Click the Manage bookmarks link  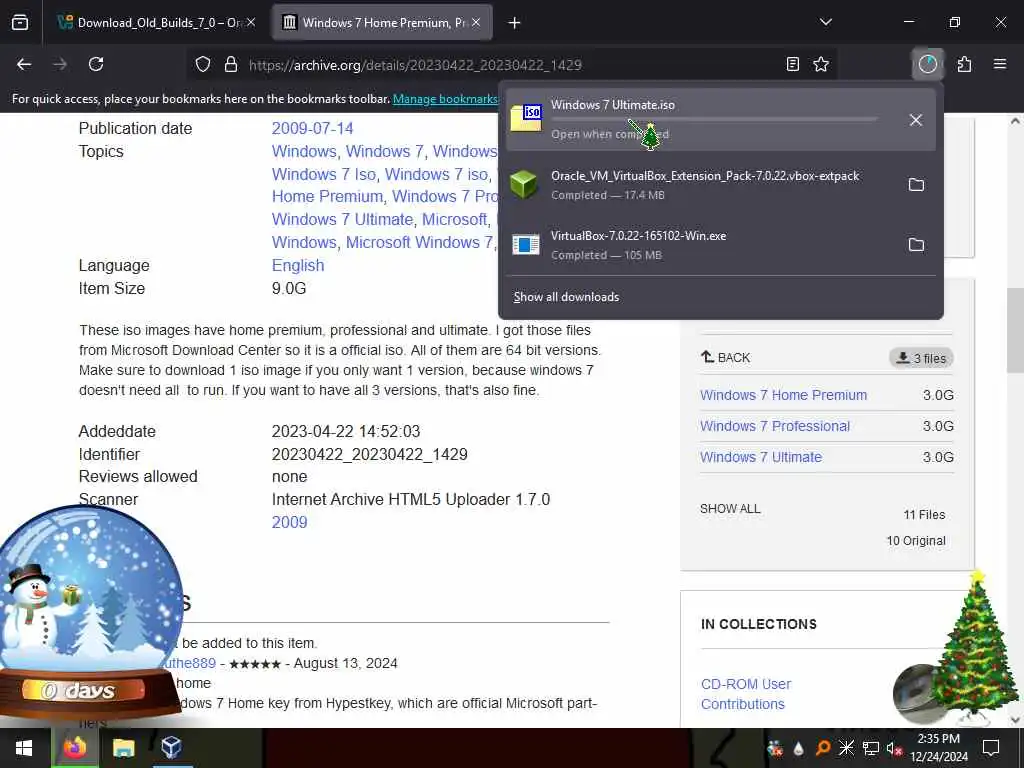click(445, 99)
